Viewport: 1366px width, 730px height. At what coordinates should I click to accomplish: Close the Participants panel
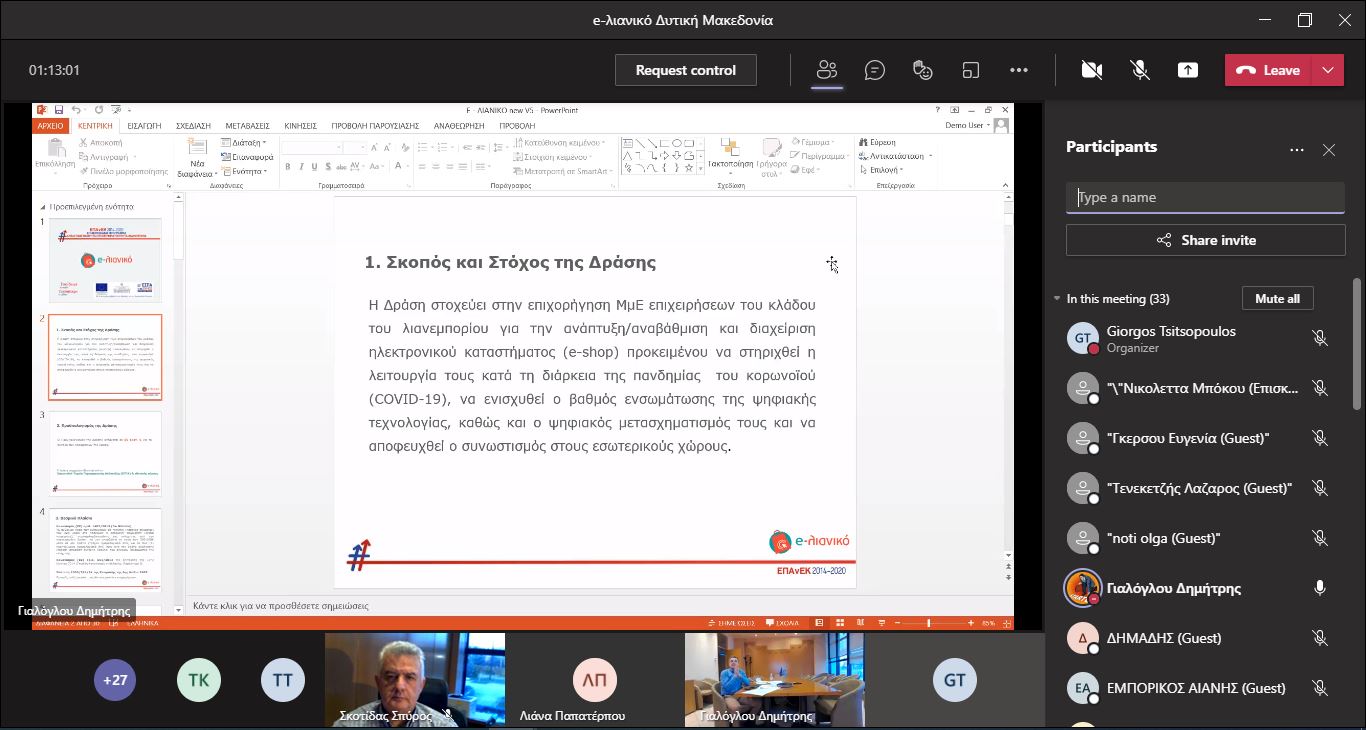click(1329, 150)
